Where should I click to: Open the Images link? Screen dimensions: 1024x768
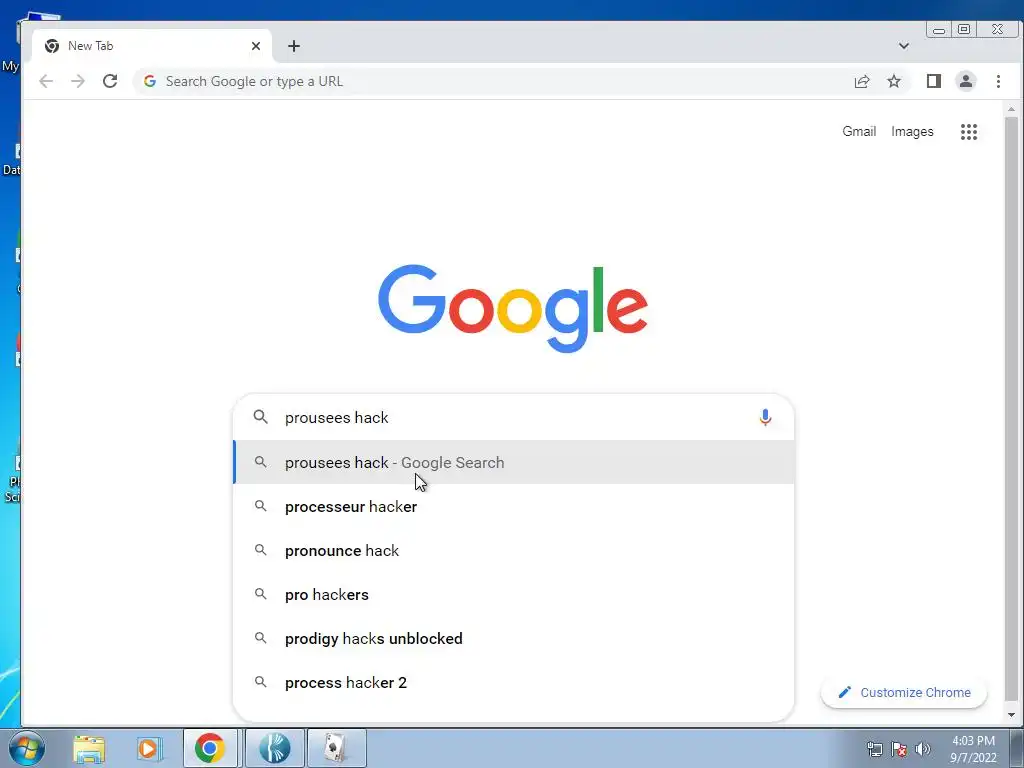(912, 131)
